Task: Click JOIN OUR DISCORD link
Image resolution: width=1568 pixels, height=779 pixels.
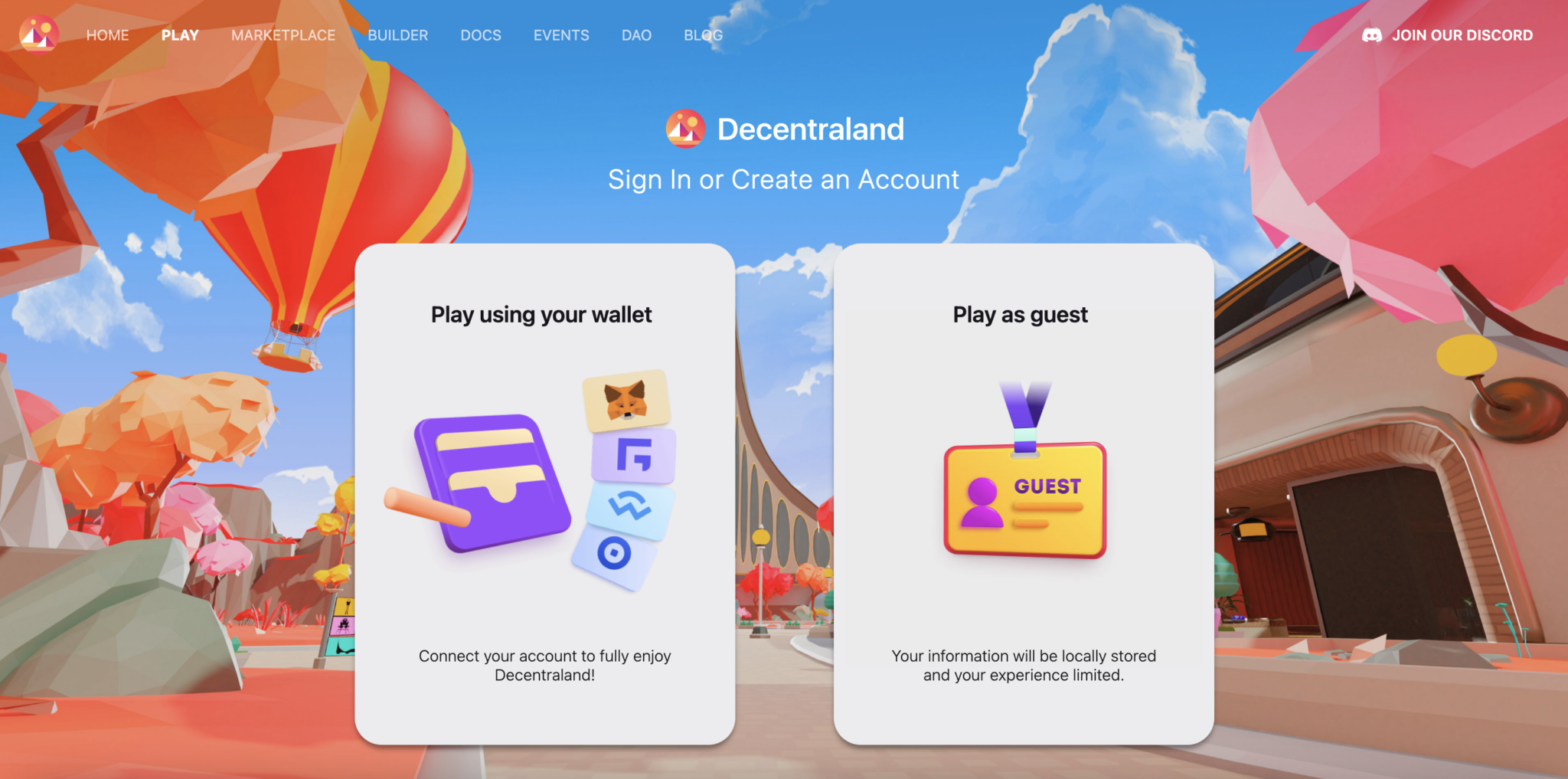Action: click(1462, 35)
